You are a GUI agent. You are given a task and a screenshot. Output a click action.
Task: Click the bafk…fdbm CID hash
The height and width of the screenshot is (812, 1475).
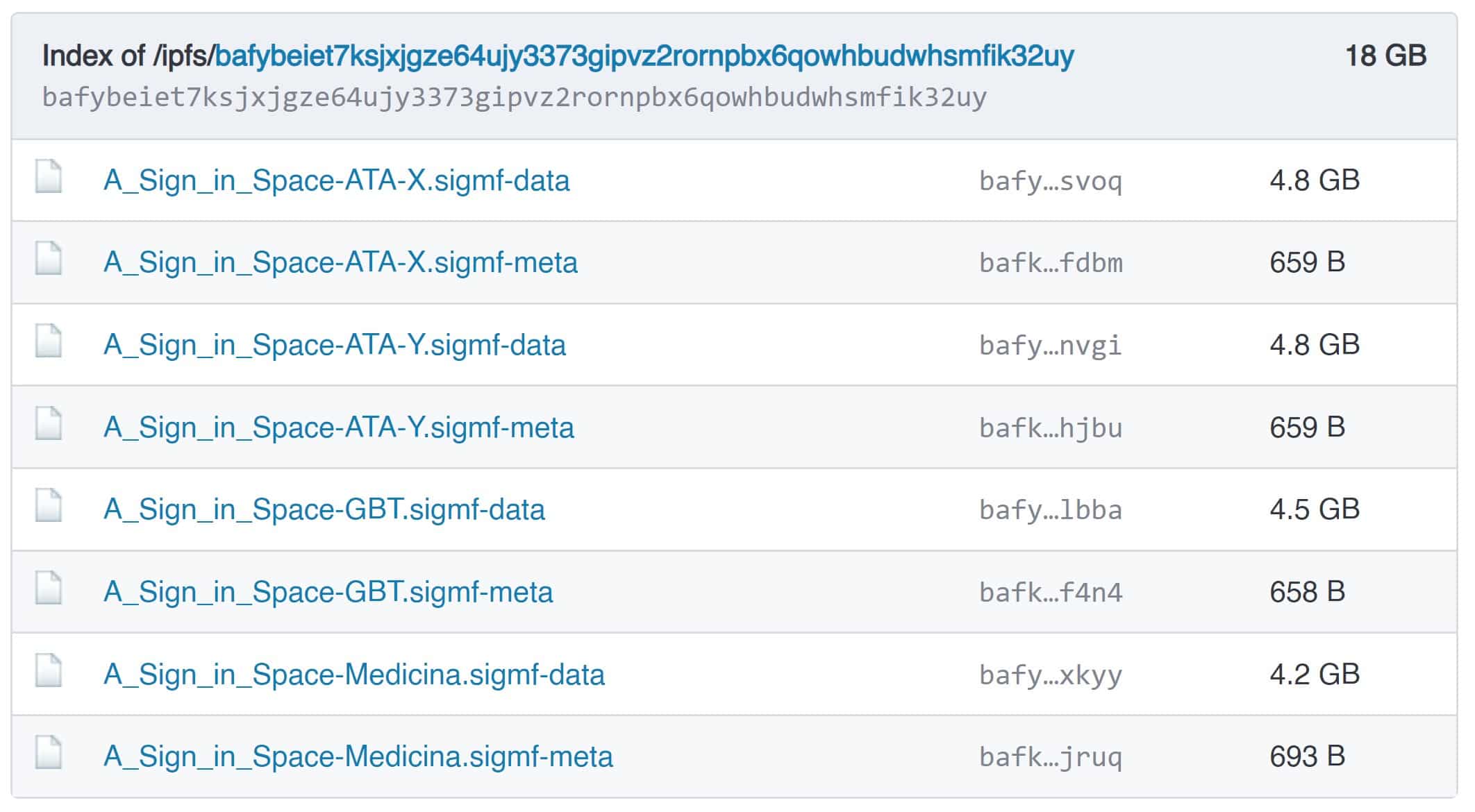tap(1051, 263)
